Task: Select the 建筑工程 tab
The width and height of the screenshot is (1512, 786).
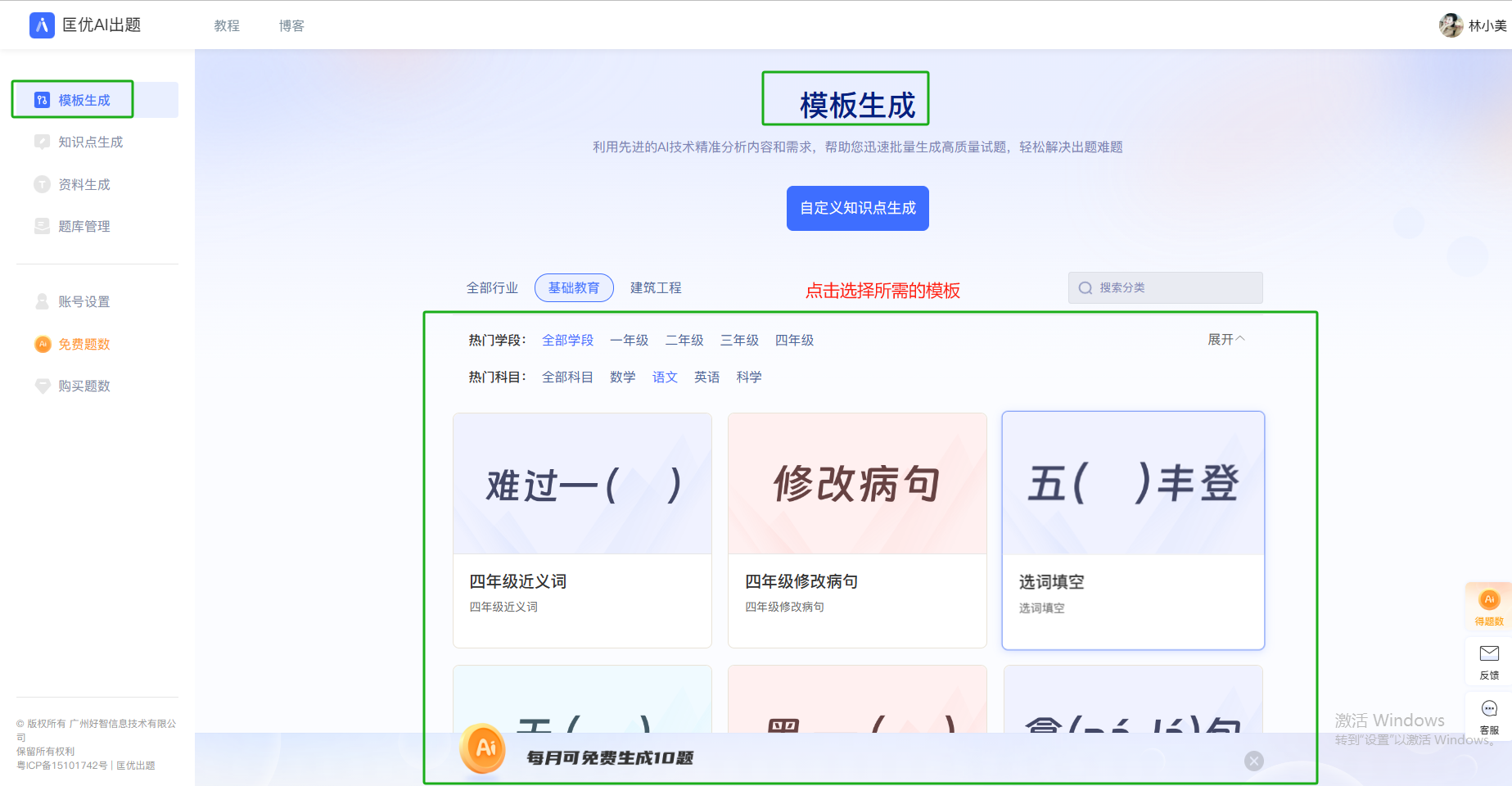Action: [x=656, y=288]
